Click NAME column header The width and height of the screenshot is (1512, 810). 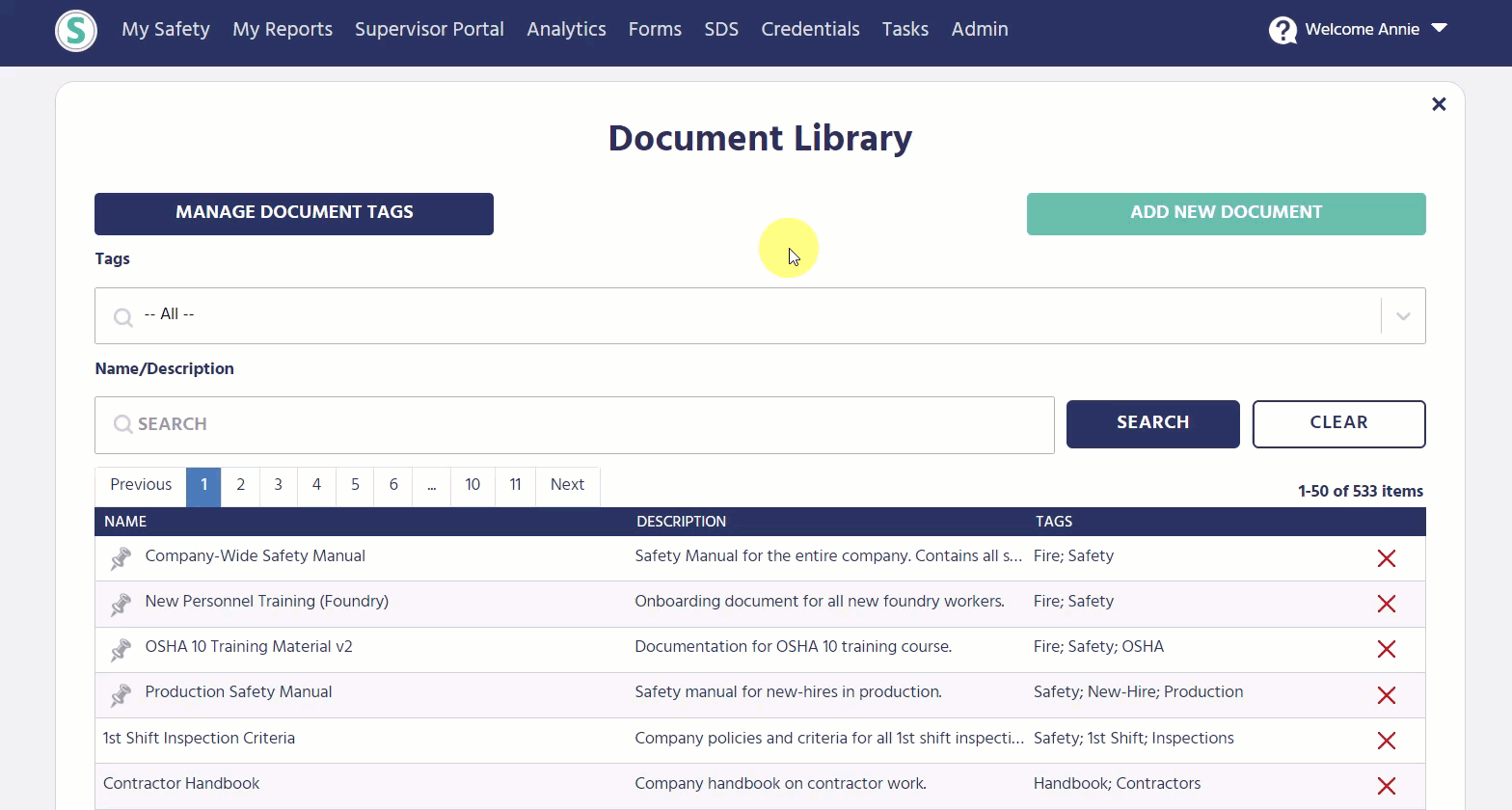pos(125,522)
